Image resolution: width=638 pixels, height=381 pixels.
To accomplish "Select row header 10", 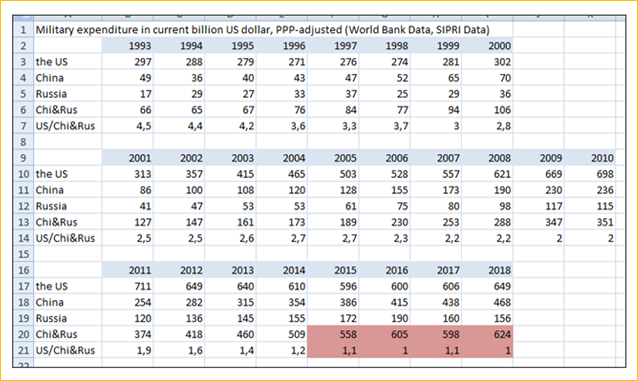I will (x=23, y=174).
